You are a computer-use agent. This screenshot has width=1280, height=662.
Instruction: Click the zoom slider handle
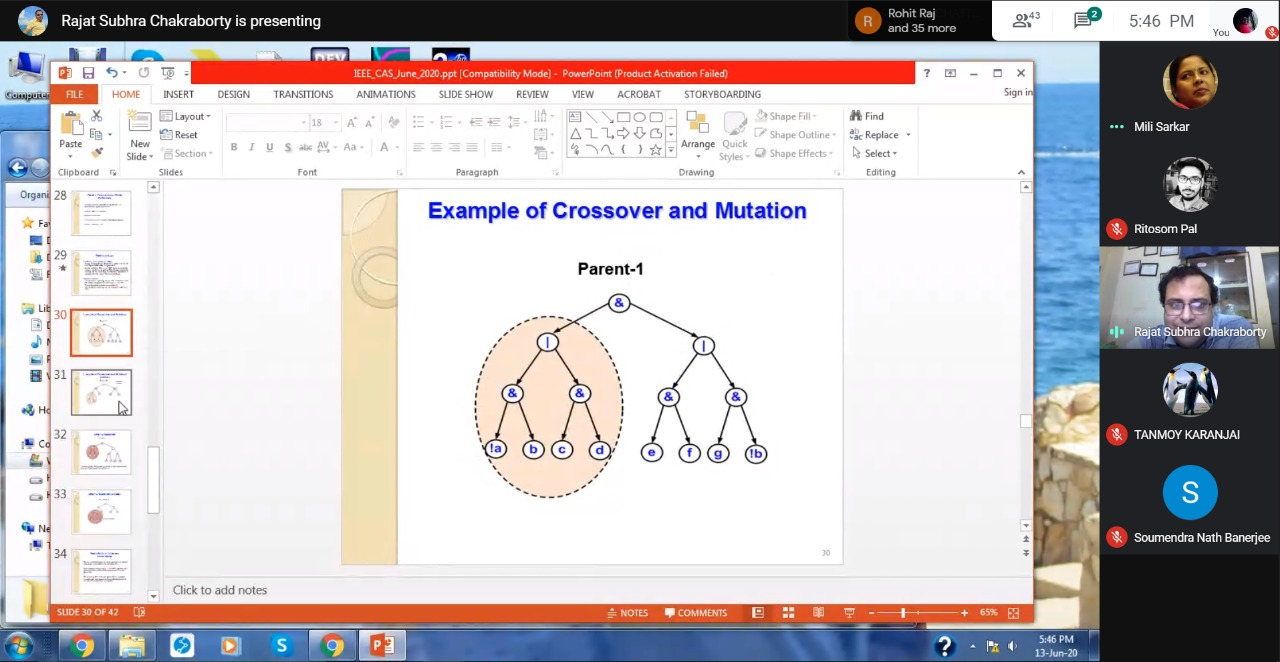903,613
